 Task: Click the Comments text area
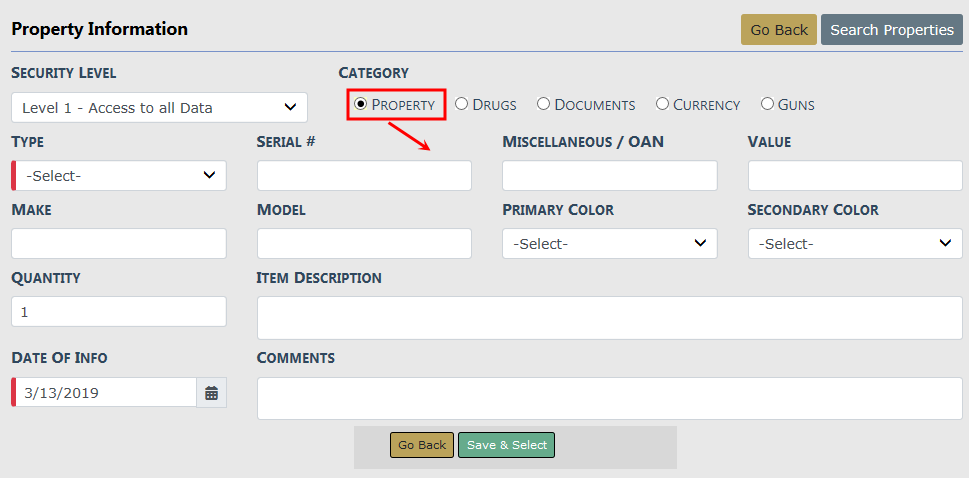click(609, 398)
